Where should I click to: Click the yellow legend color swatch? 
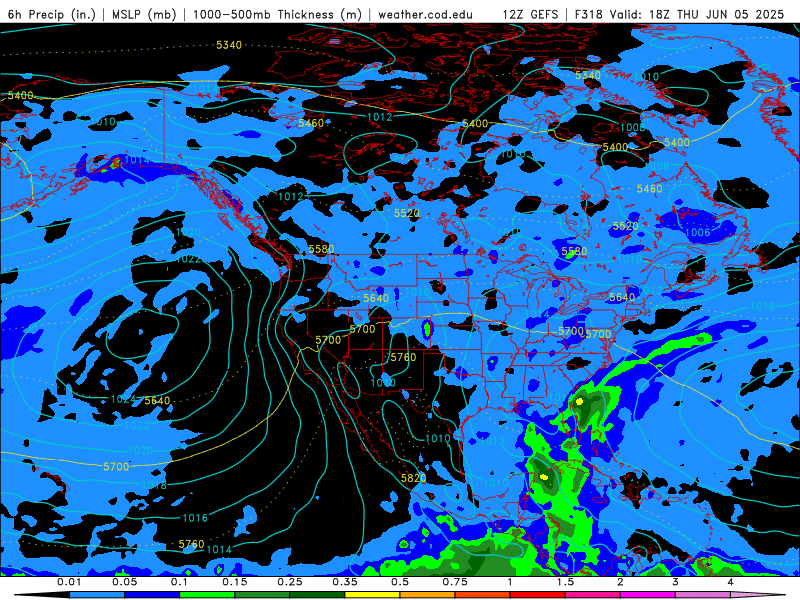(x=372, y=595)
